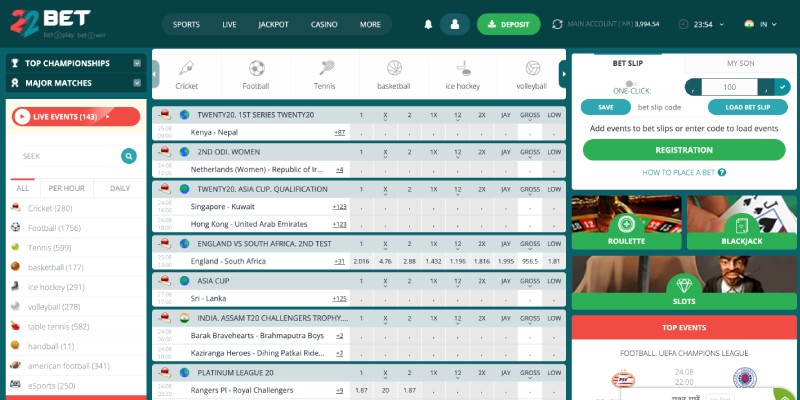Expand X market dropdown in Twenty20 1st Series header
This screenshot has height=400, width=800.
[x=385, y=116]
